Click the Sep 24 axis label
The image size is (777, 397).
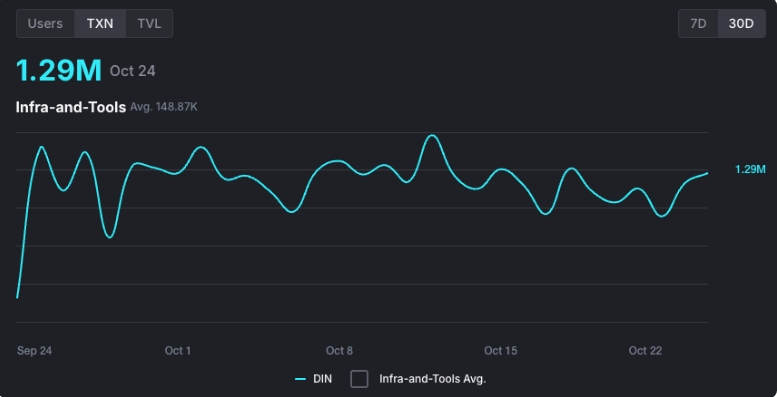click(34, 351)
